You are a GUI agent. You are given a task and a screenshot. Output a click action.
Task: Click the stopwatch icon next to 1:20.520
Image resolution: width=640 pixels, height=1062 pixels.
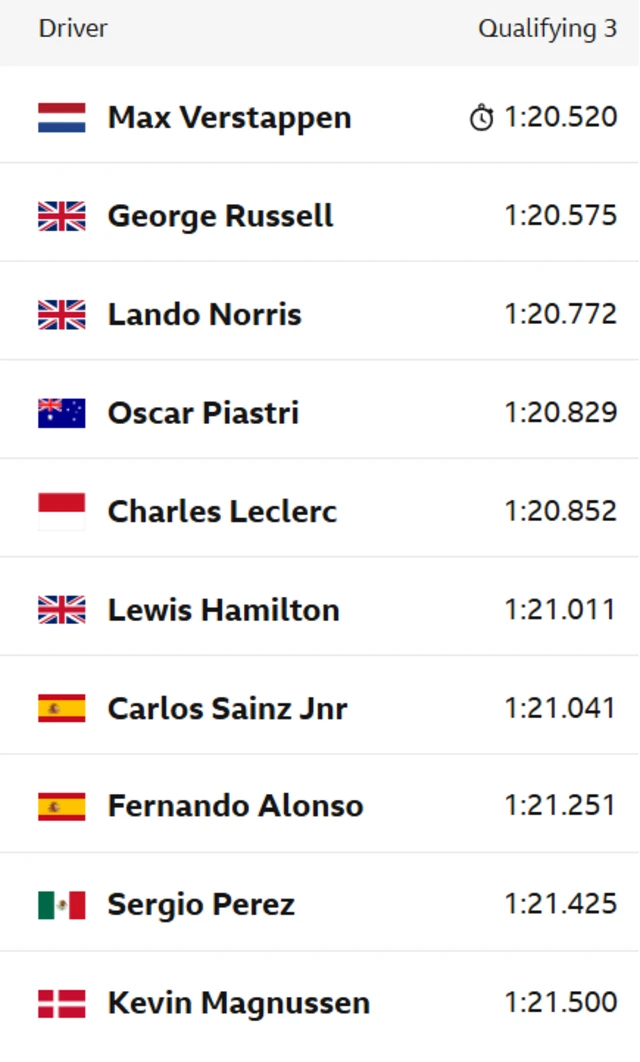tap(481, 119)
